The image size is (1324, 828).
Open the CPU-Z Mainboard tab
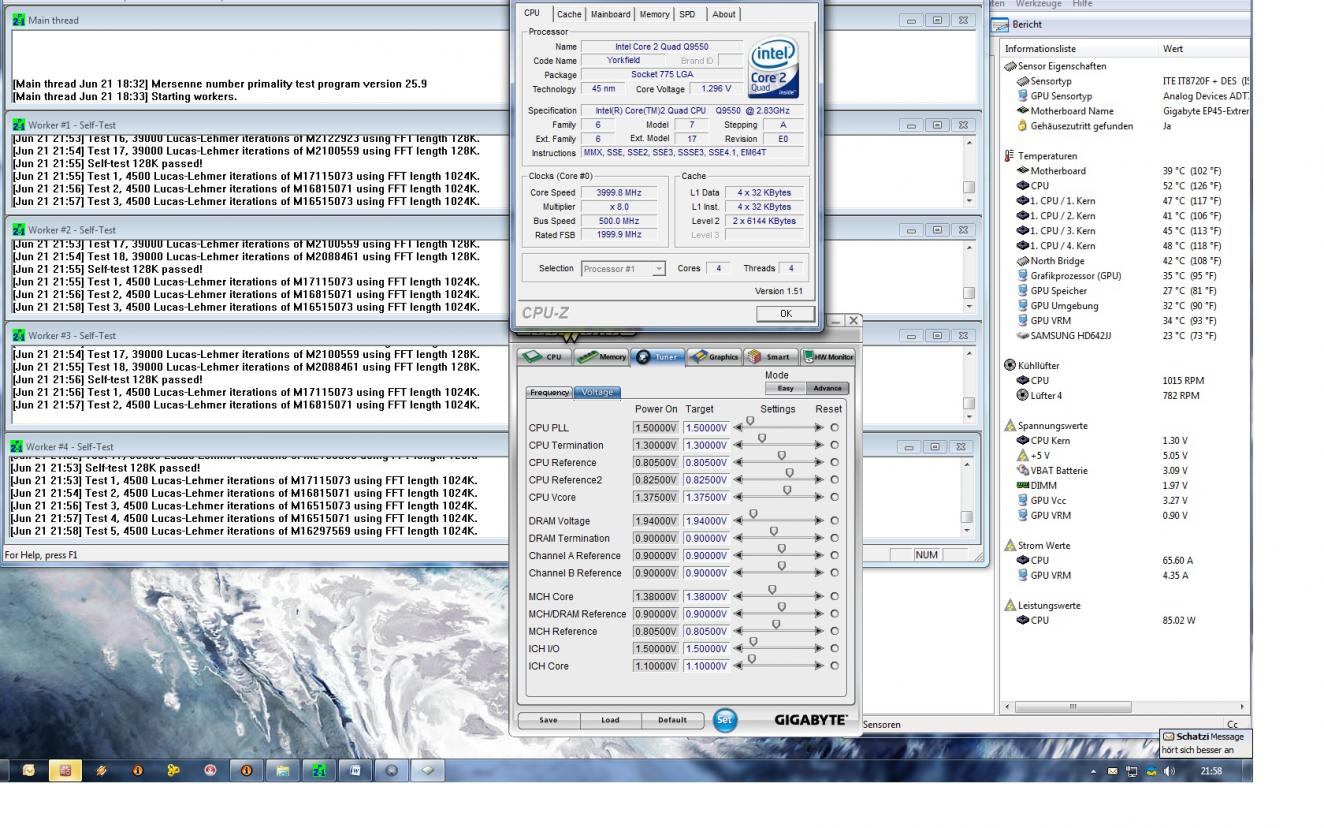point(611,14)
